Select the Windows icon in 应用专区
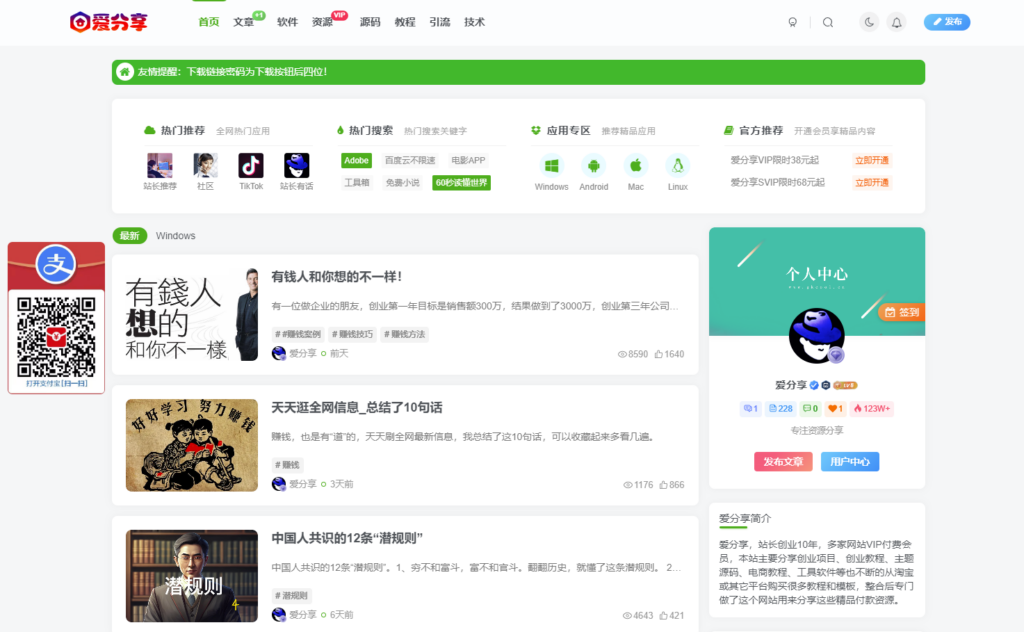1024x632 pixels. [551, 166]
